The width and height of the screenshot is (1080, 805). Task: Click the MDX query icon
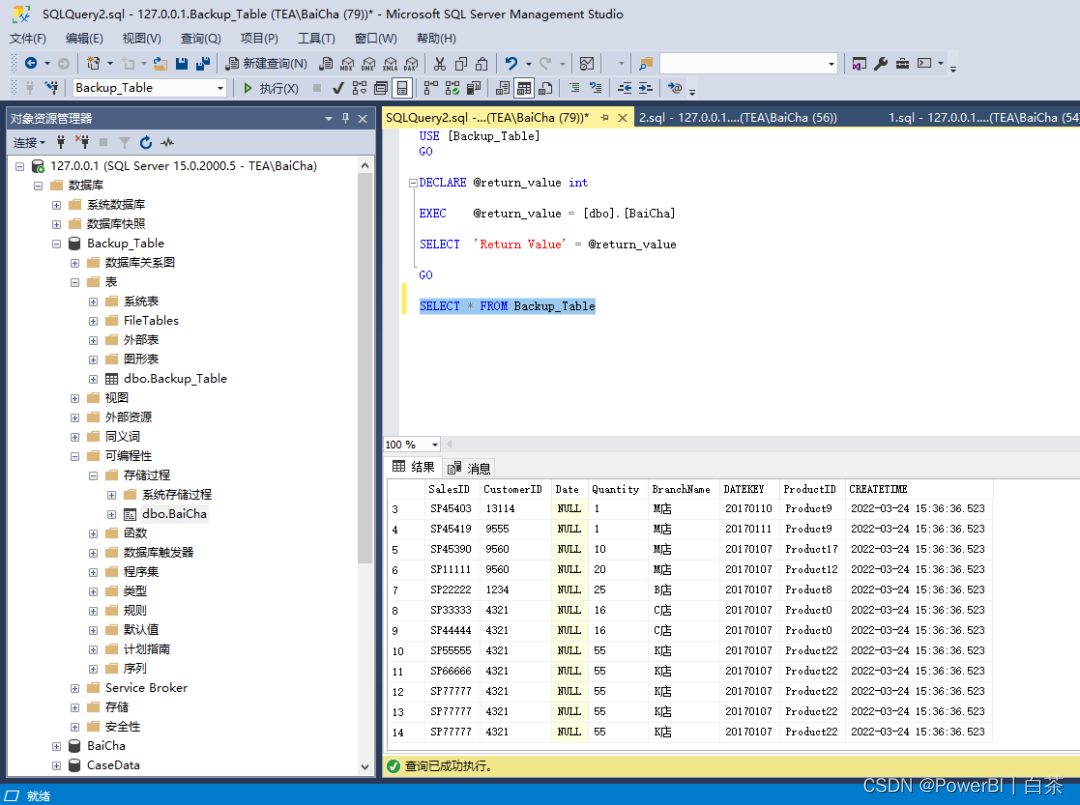[347, 64]
